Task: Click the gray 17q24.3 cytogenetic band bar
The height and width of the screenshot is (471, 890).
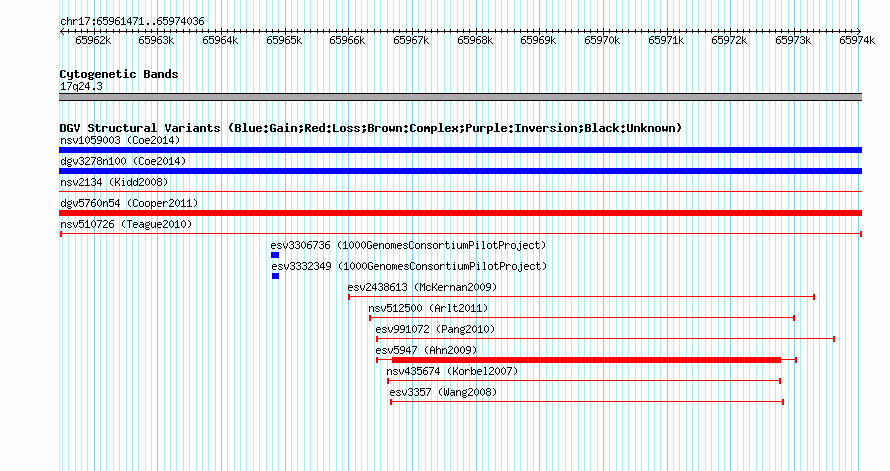Action: [x=460, y=97]
